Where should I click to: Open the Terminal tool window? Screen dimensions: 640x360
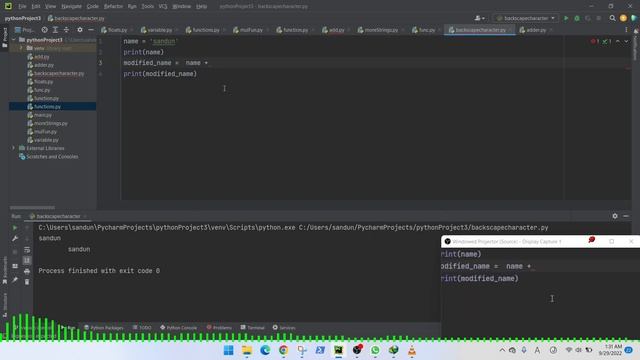point(253,328)
